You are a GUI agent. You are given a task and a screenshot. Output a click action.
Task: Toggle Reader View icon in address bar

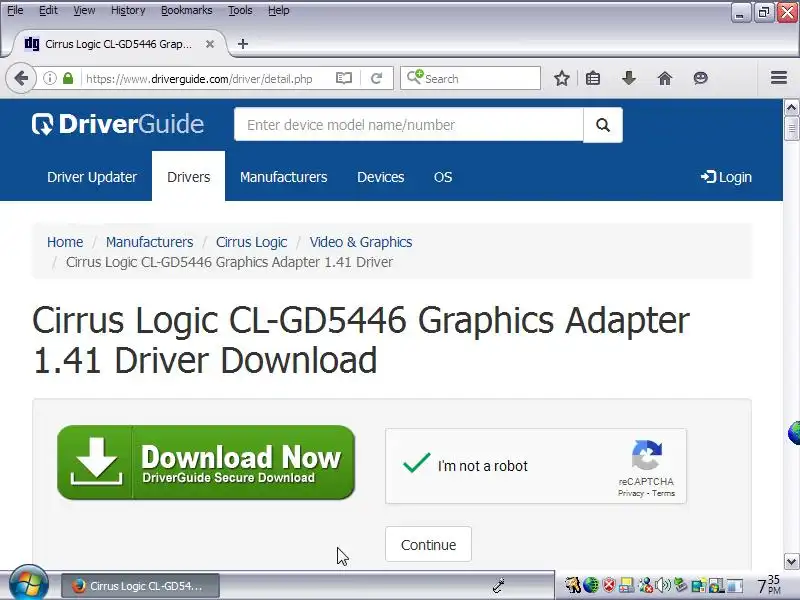[x=344, y=78]
